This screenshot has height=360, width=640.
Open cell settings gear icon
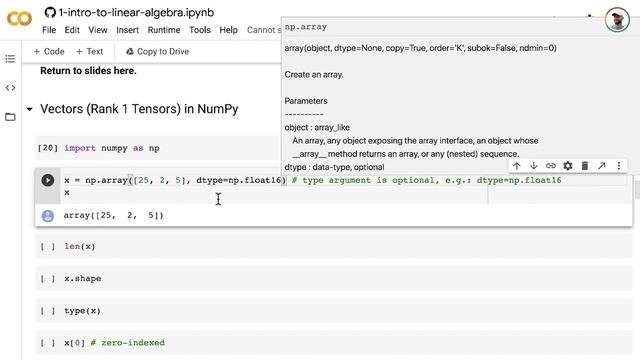[568, 166]
